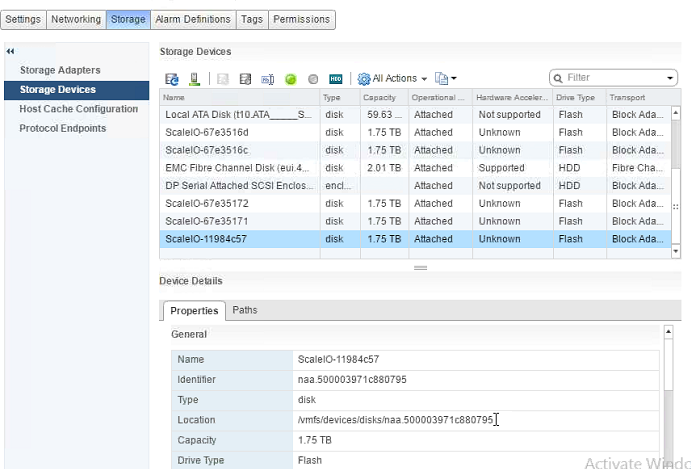Select the EMC Fibre Channel Disk row
This screenshot has width=691, height=469.
240,168
